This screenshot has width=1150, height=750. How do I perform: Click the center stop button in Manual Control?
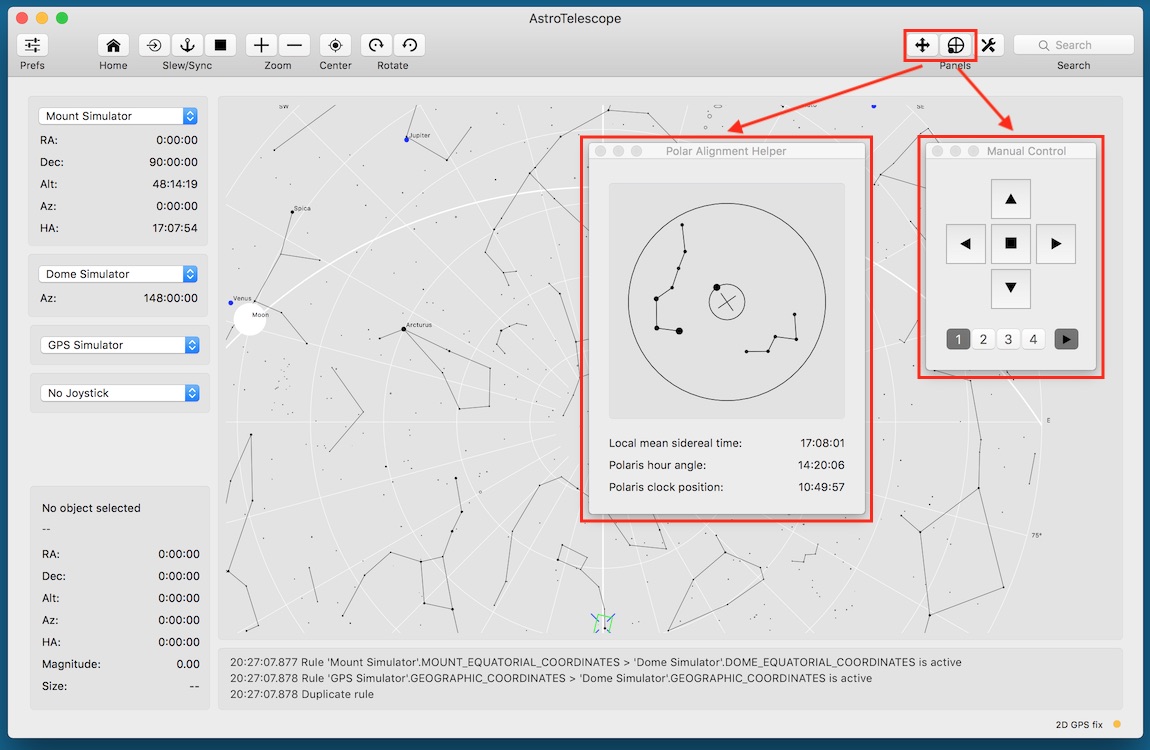coord(1011,244)
